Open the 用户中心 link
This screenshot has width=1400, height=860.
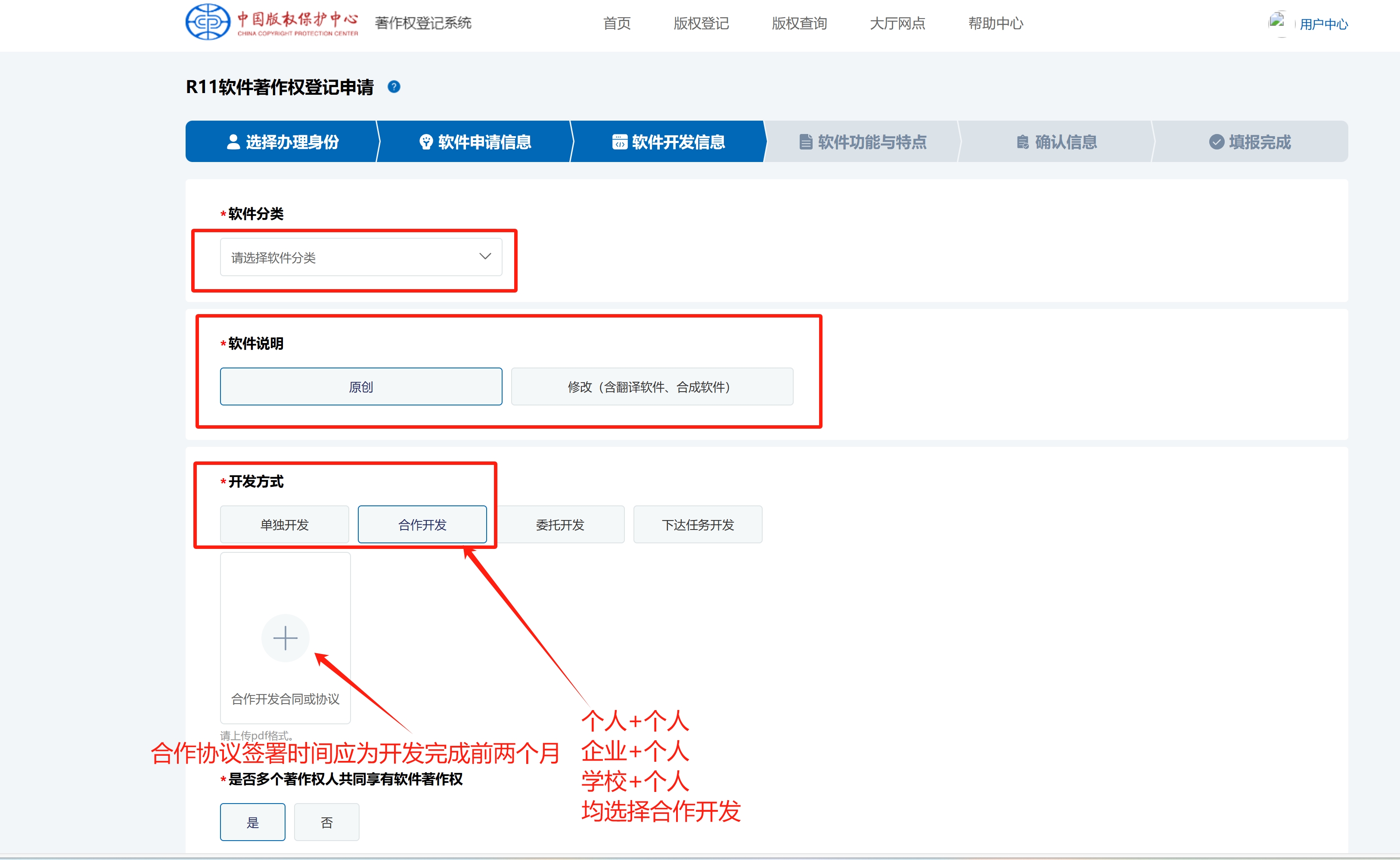click(1324, 24)
